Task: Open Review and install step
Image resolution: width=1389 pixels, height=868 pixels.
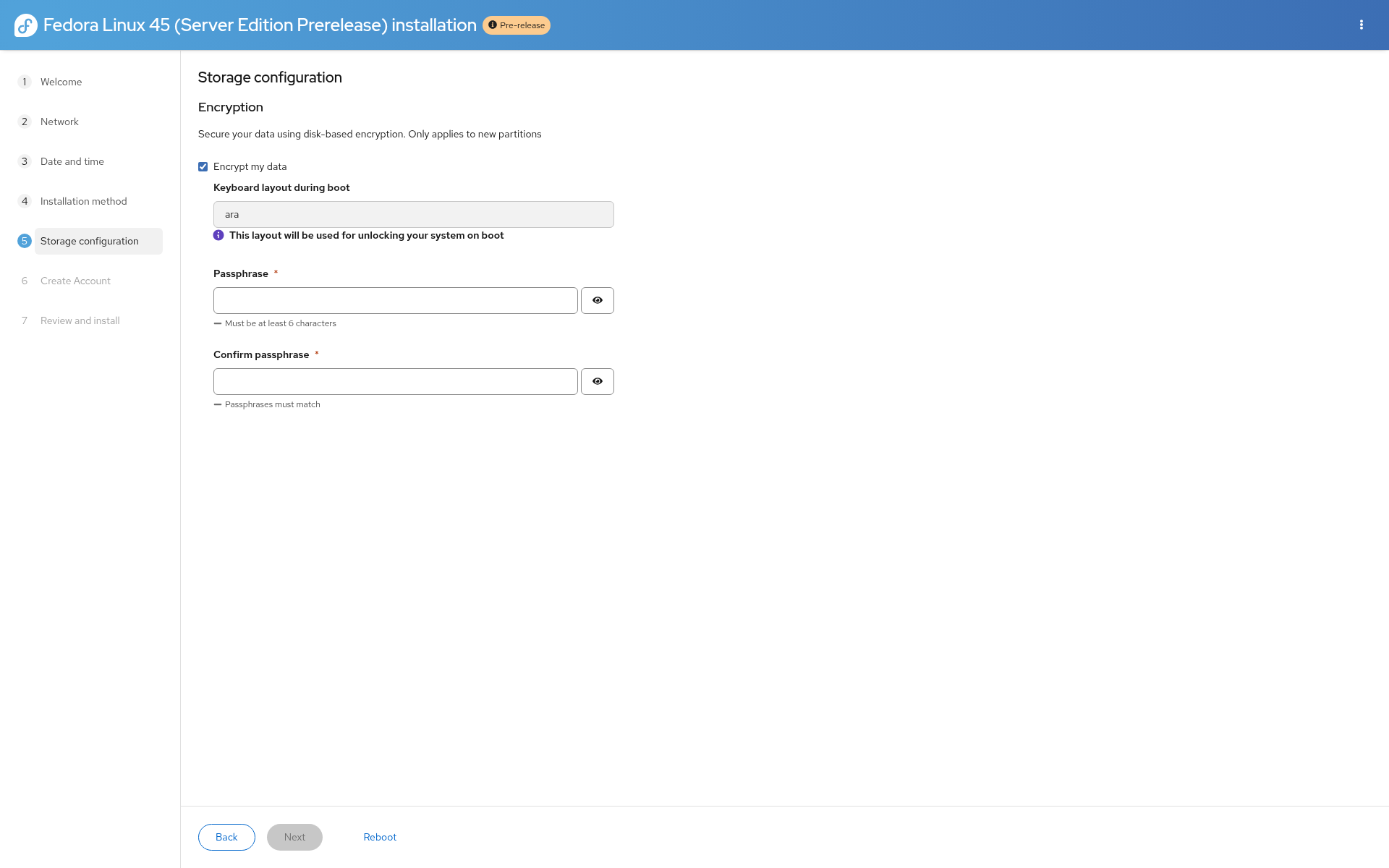Action: click(80, 320)
